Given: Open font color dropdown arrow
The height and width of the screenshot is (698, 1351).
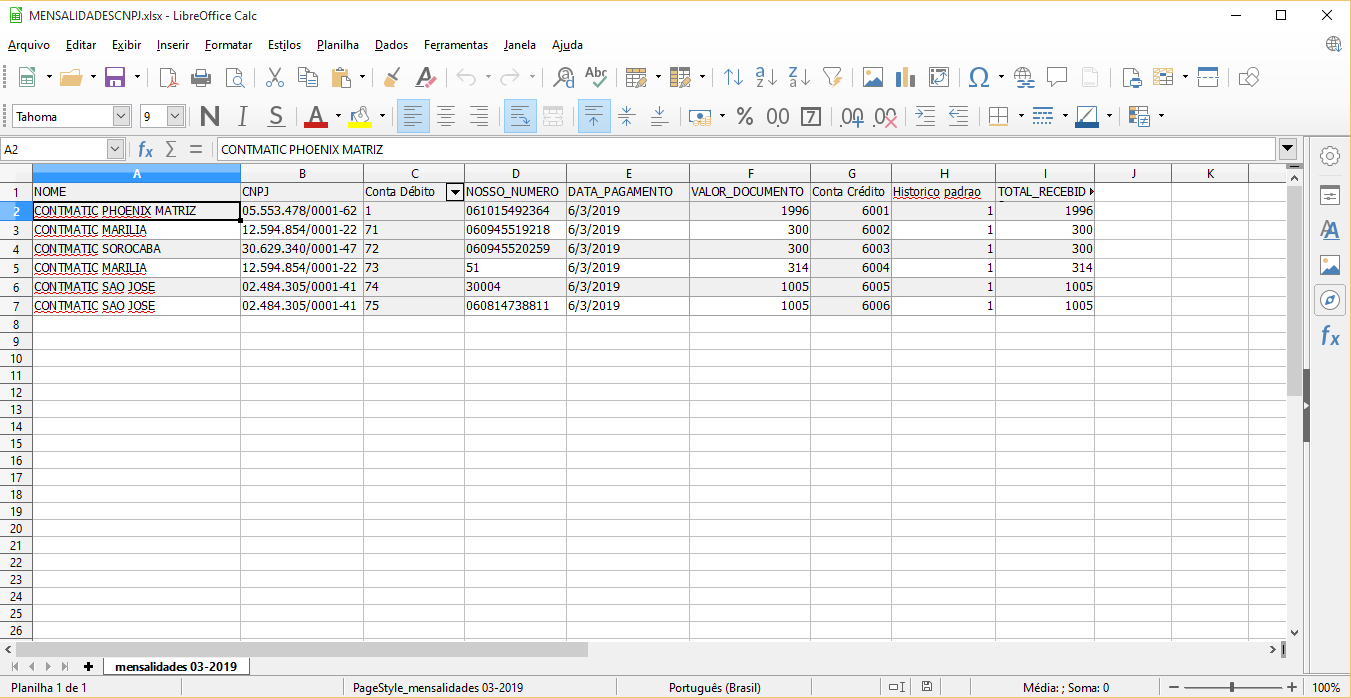Looking at the screenshot, I should (x=338, y=117).
